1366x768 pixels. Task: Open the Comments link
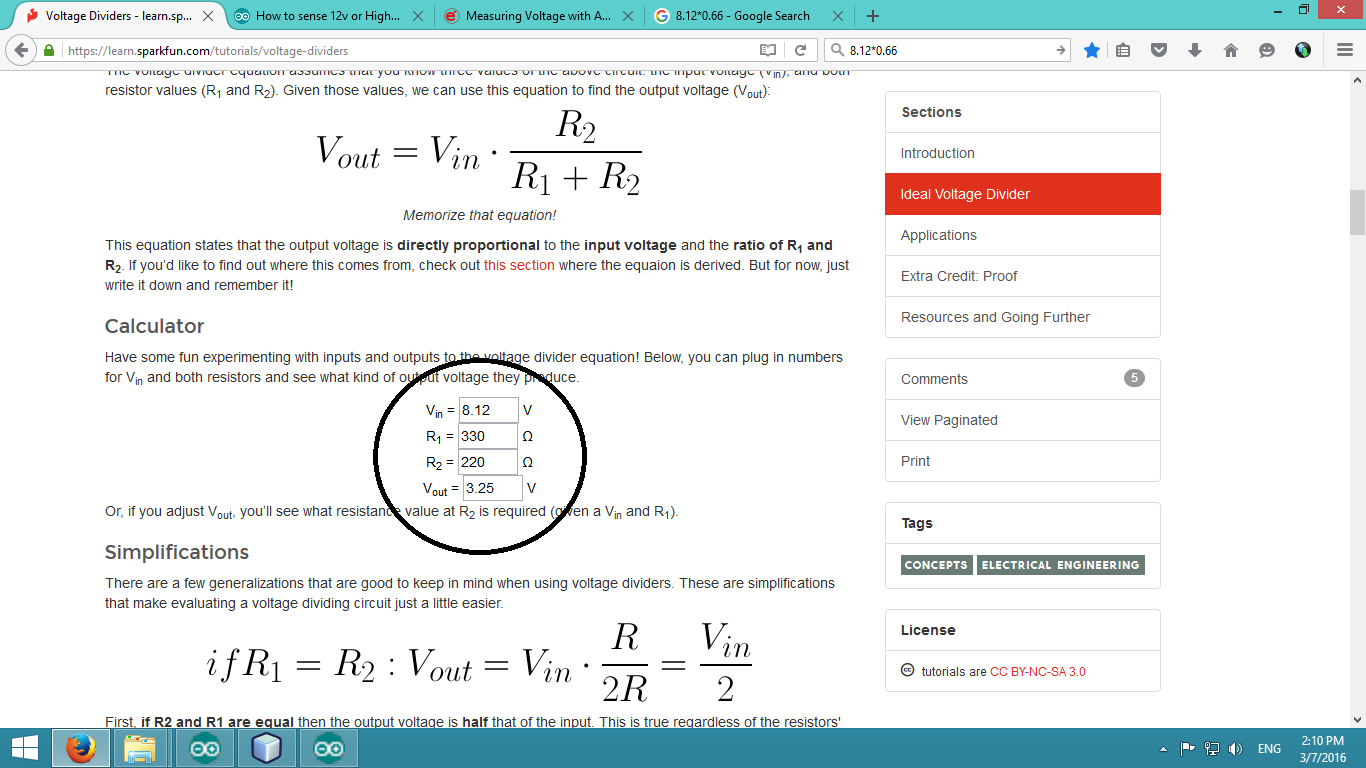pyautogui.click(x=1022, y=379)
